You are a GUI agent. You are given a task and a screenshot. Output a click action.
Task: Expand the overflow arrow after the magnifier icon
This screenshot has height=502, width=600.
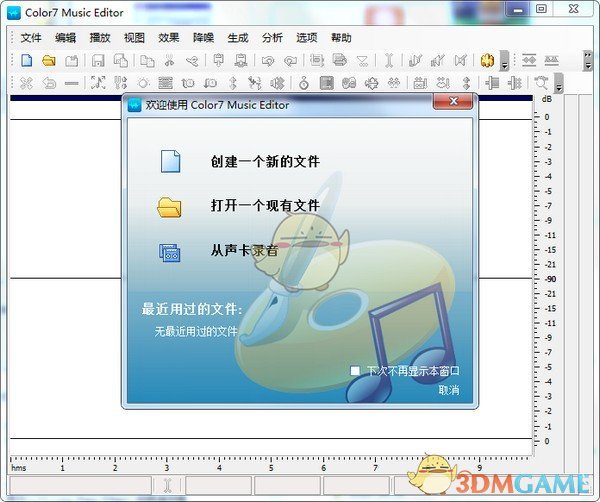click(x=559, y=83)
